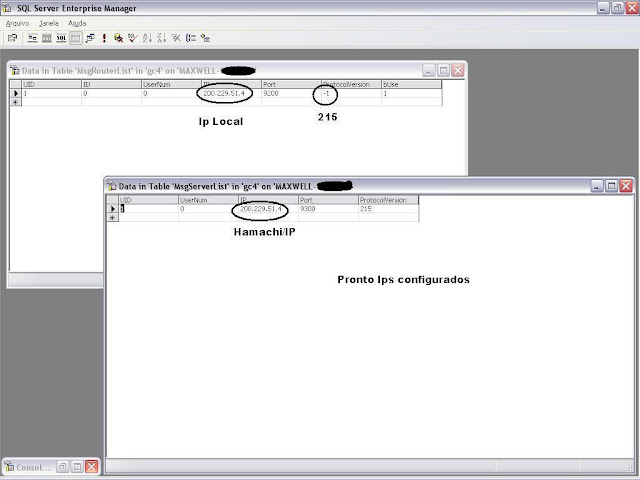Screen dimensions: 640x480
Task: Select the row indicator arrow in MsgRouterList
Action: [16, 93]
